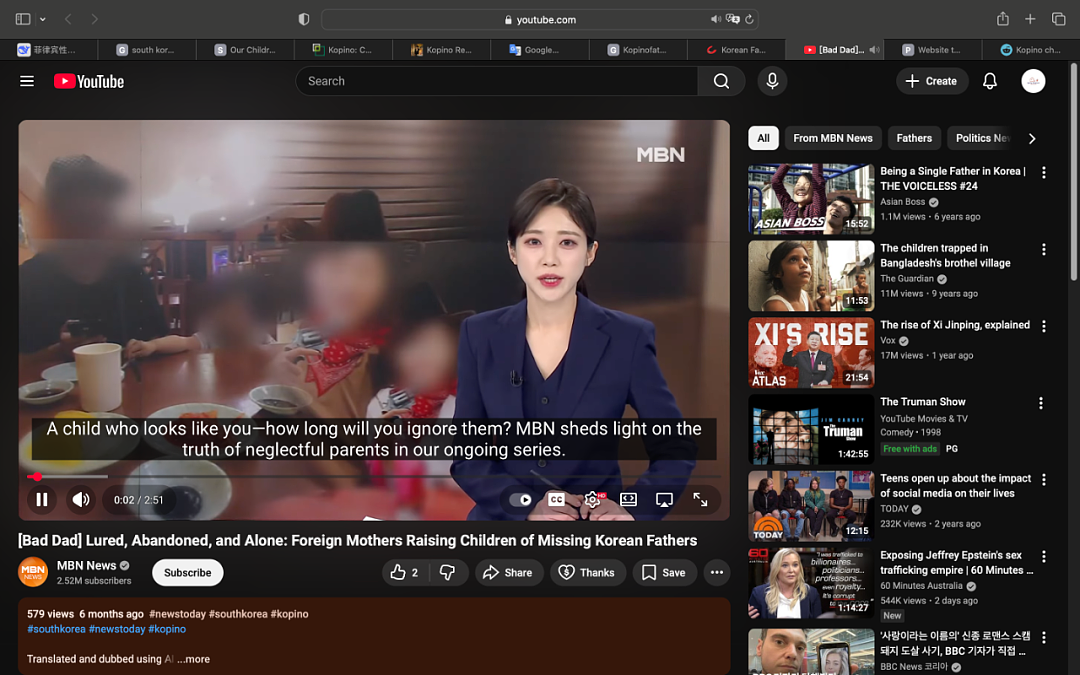
Task: Save video to a playlist
Action: pos(664,572)
